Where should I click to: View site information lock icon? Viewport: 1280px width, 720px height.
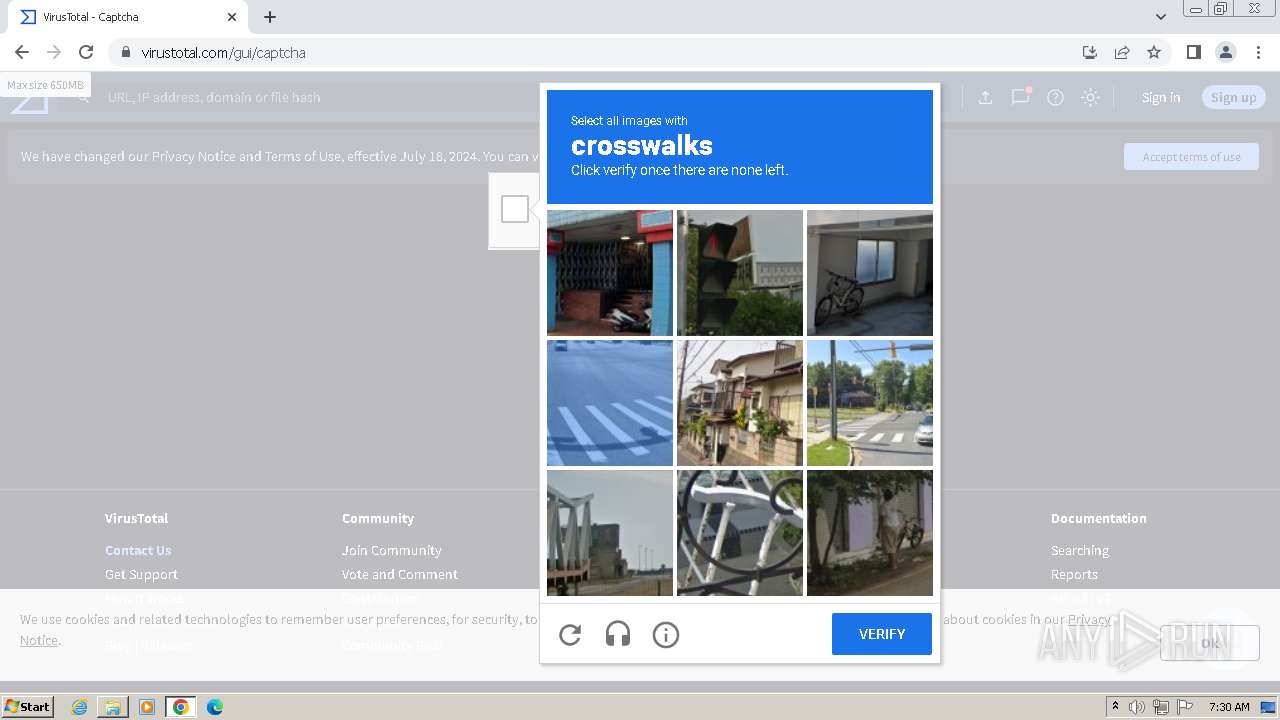[126, 52]
